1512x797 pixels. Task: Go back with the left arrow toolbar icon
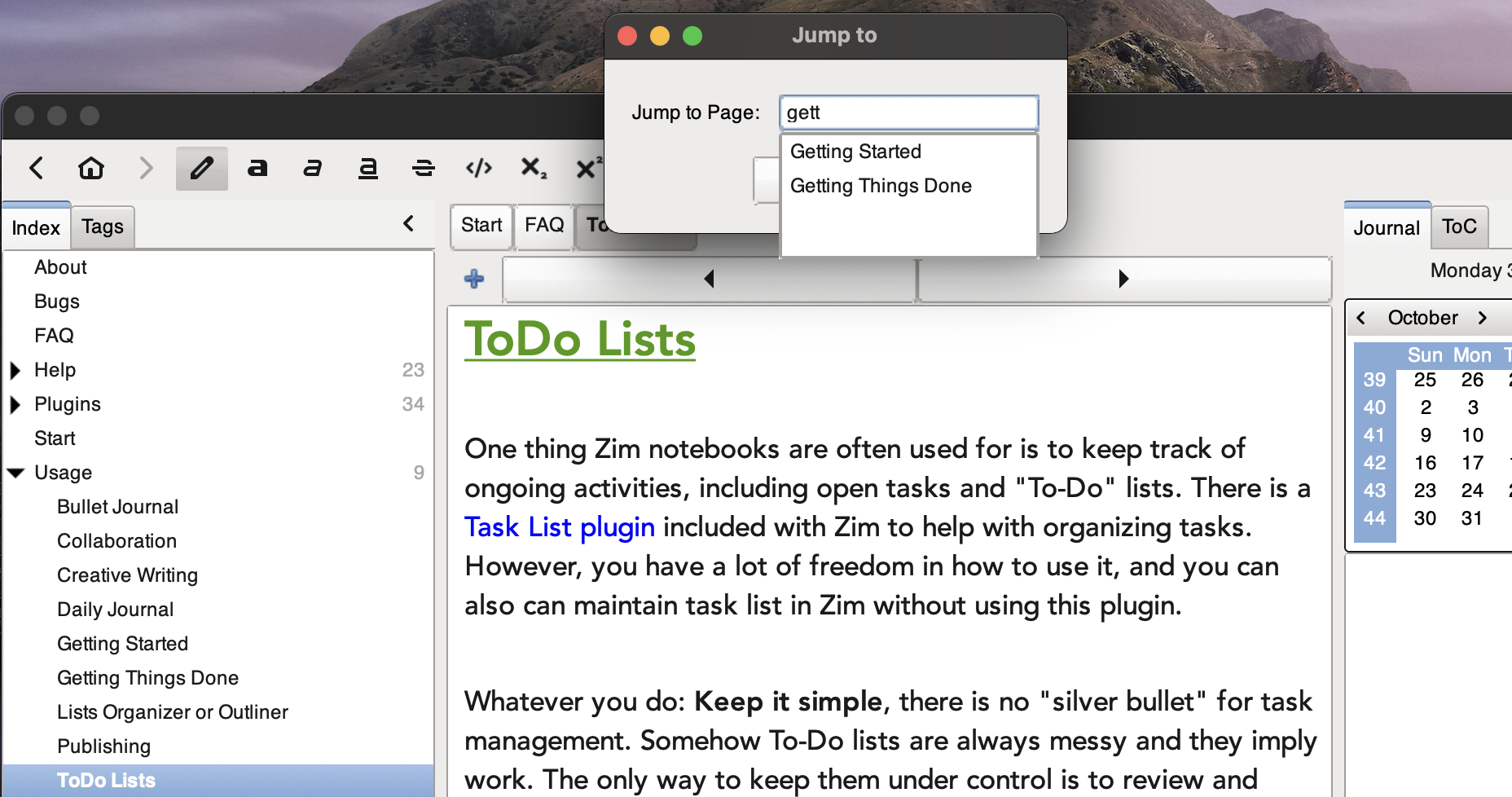point(36,168)
